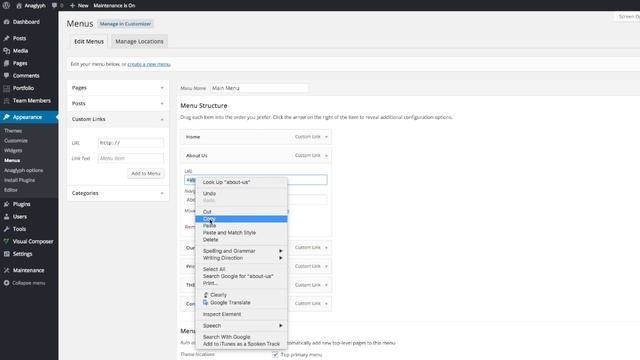Open the Editor submenu link
Viewport: 640px width, 360px height.
[x=11, y=190]
